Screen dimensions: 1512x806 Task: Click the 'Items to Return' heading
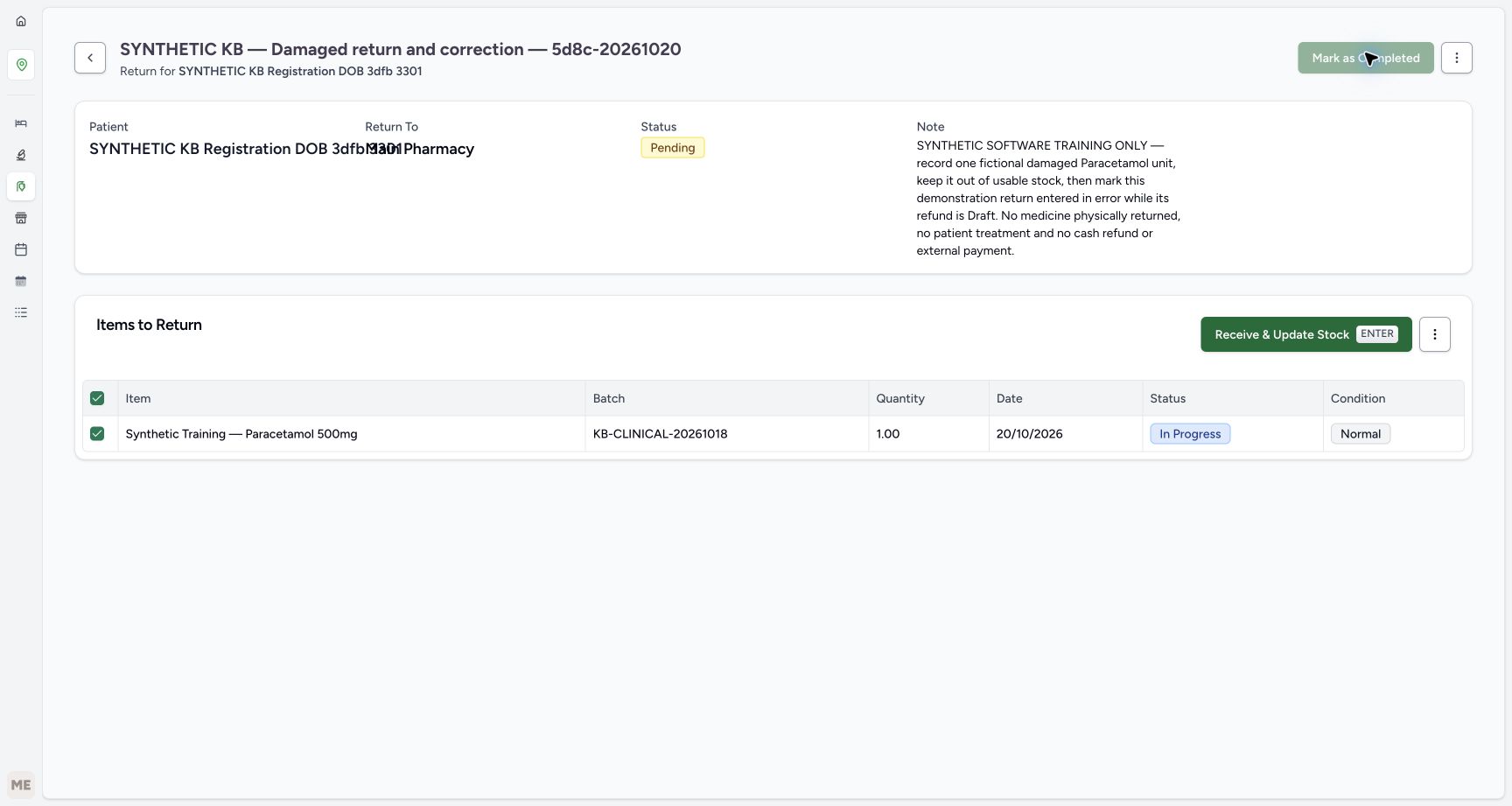[x=149, y=325]
